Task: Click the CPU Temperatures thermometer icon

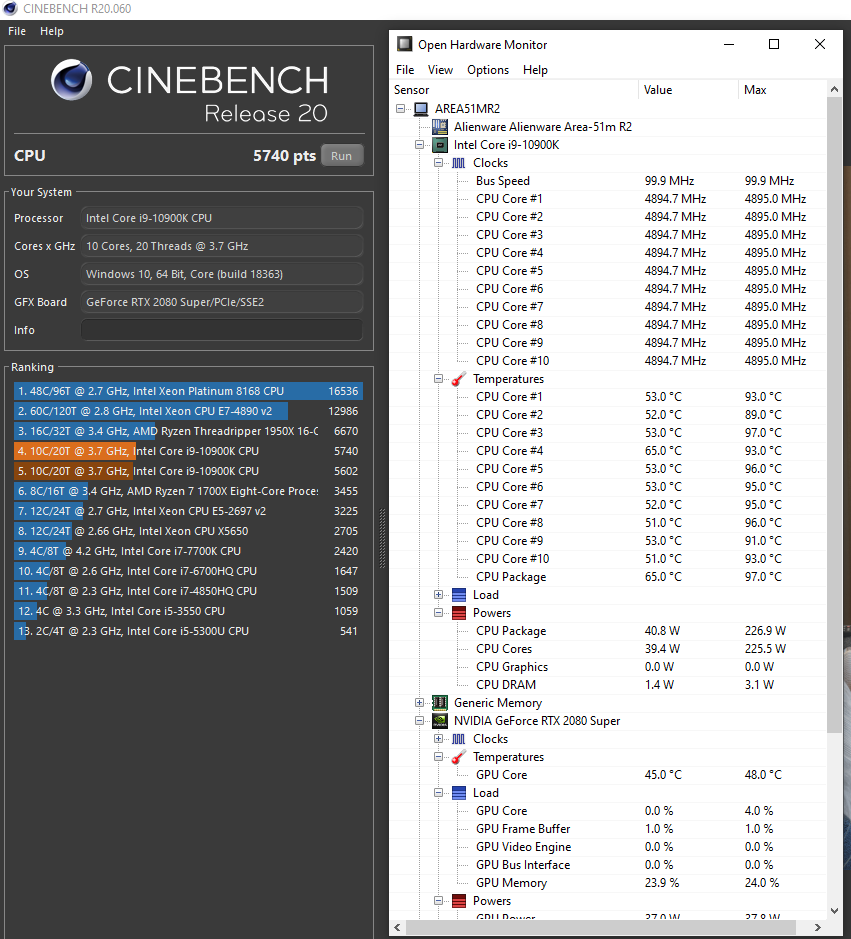Action: (459, 379)
